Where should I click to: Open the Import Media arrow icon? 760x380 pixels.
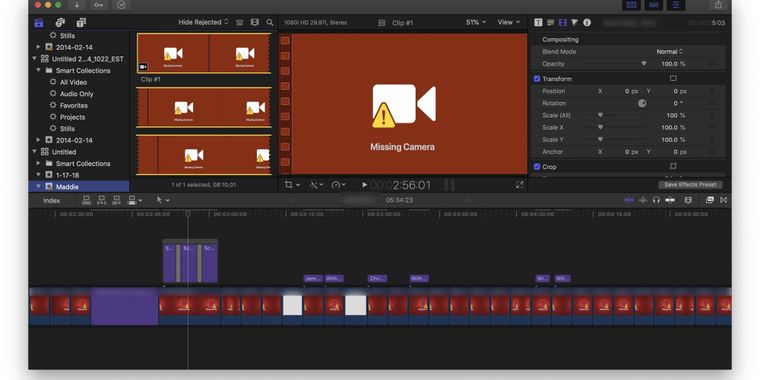77,5
